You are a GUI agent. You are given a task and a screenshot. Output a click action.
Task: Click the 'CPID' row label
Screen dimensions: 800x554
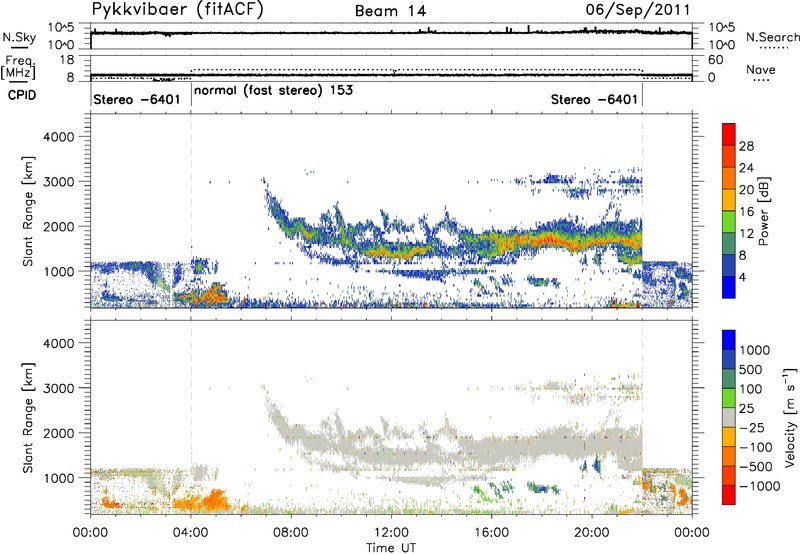(21, 95)
